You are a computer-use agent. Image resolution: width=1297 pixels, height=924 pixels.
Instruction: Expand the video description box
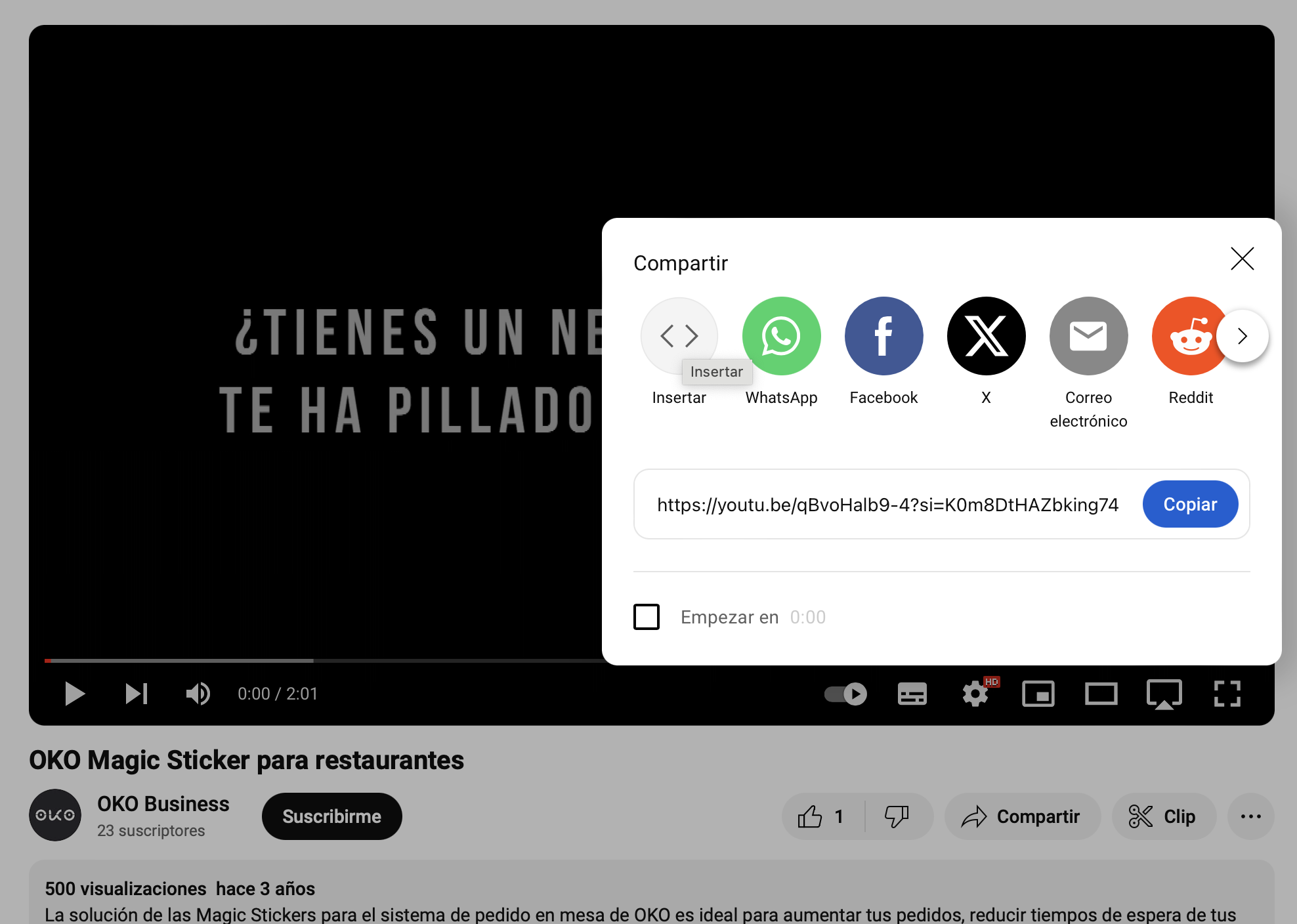click(x=651, y=892)
